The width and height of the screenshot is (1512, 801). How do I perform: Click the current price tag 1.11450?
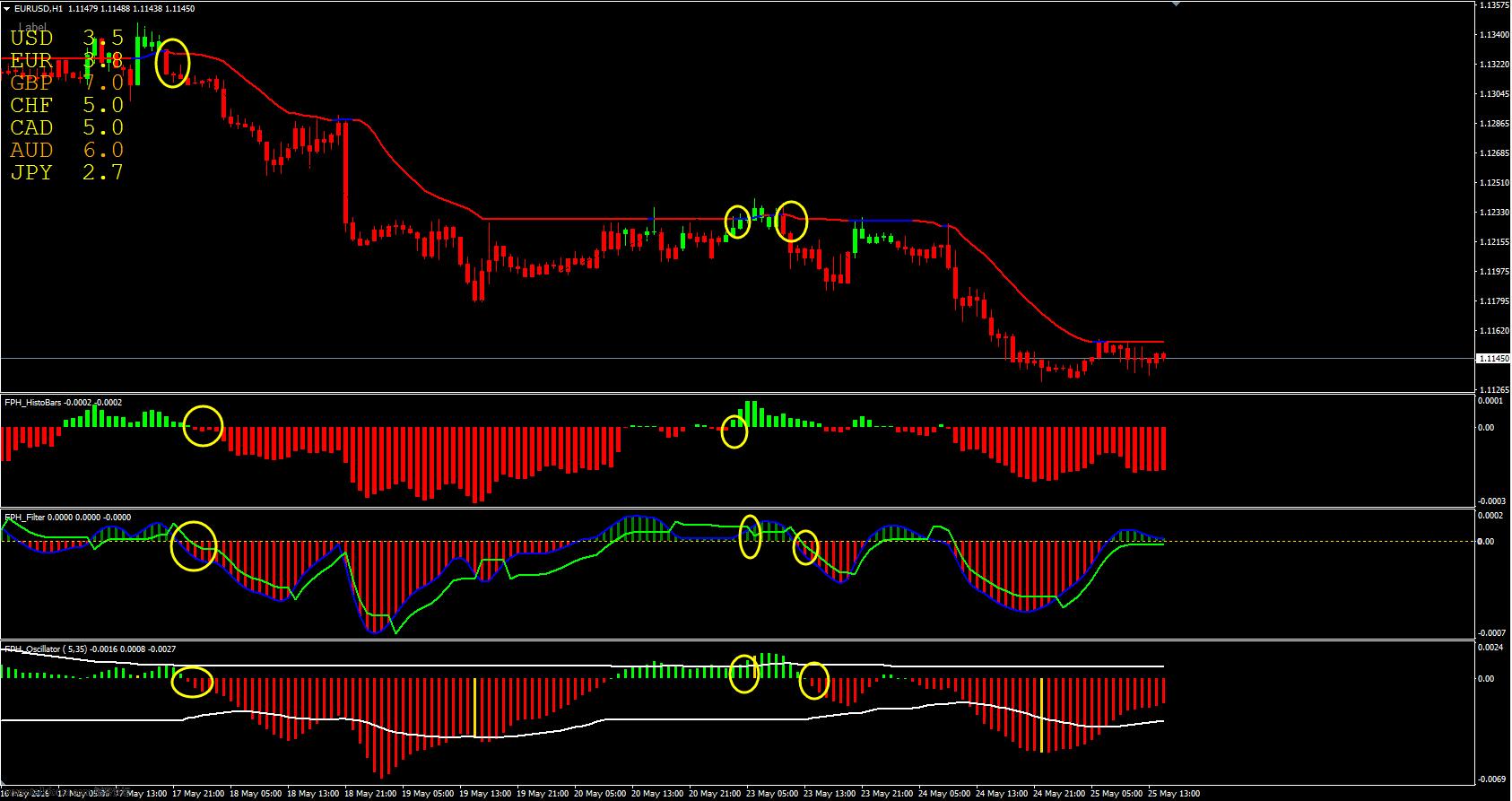[1493, 359]
